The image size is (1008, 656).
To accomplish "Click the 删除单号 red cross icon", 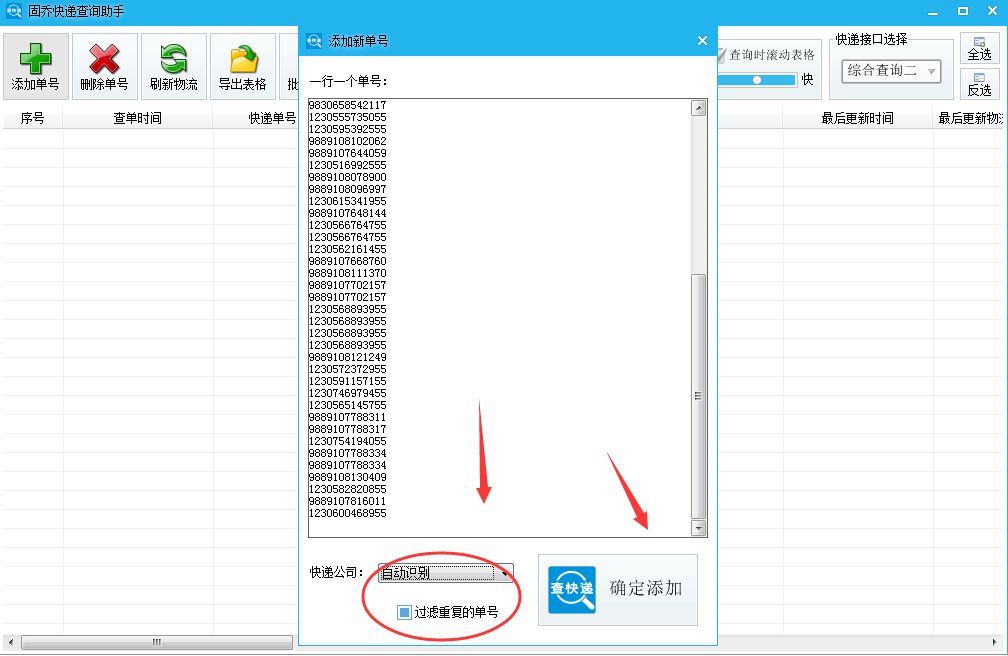I will (x=103, y=58).
